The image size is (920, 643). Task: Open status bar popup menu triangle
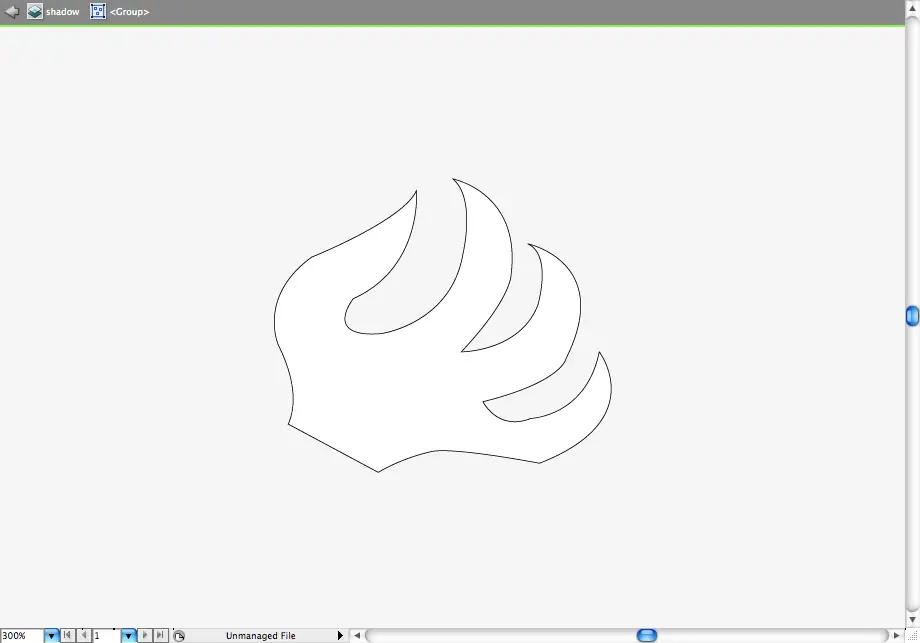click(x=340, y=635)
